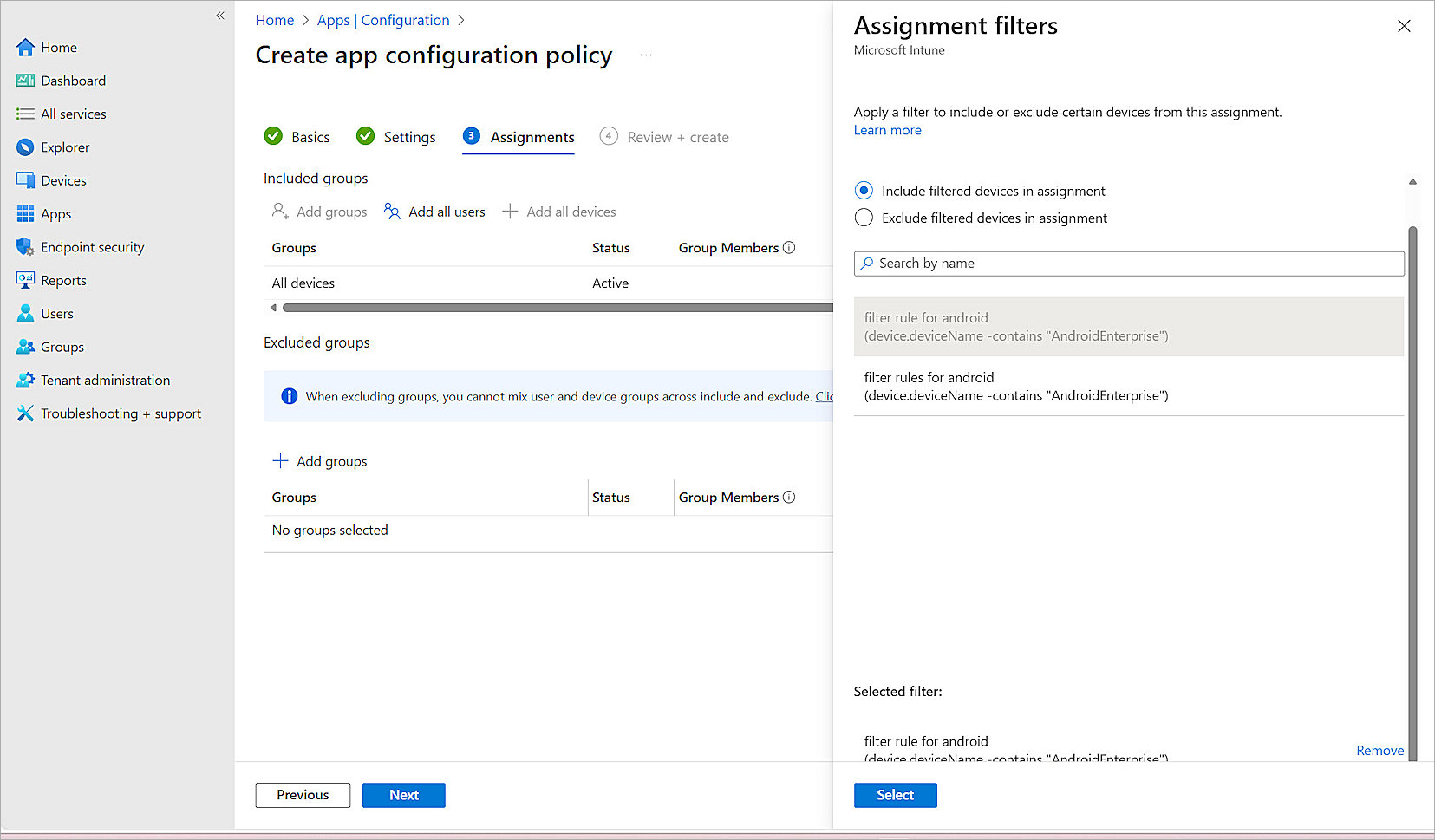Open Troubleshooting + support tools icon

pyautogui.click(x=25, y=413)
